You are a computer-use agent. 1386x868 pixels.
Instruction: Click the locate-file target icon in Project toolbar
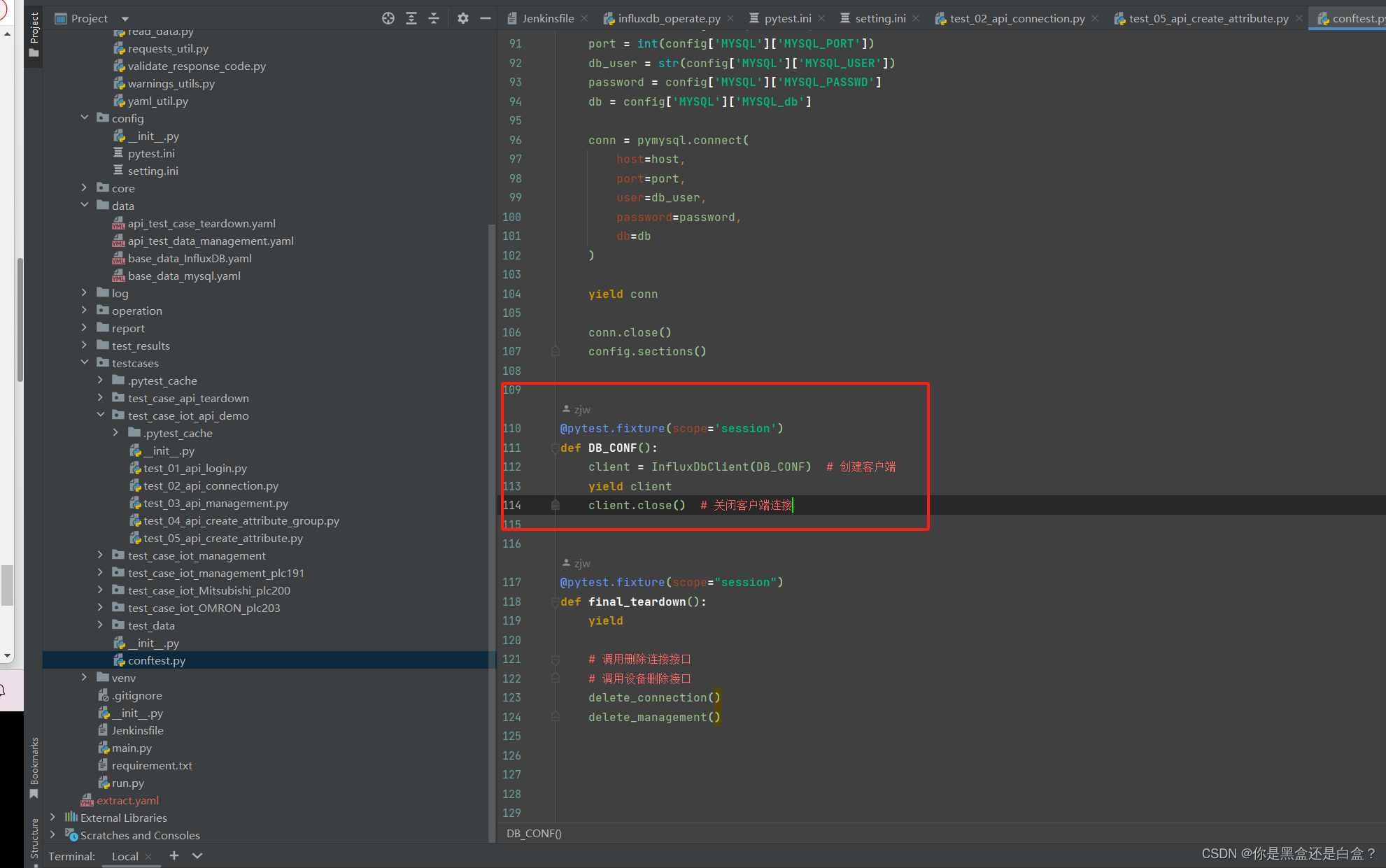coord(388,18)
